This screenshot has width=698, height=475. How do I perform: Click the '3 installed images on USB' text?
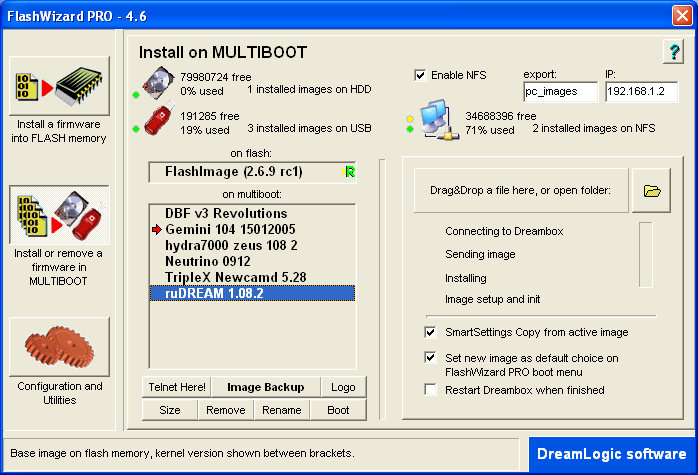tap(309, 128)
